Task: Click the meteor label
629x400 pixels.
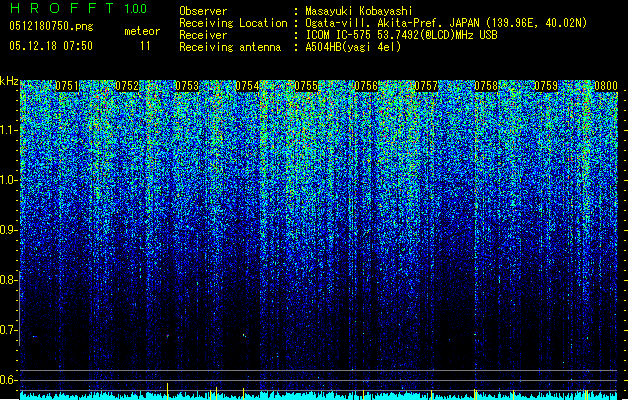Action: click(142, 31)
